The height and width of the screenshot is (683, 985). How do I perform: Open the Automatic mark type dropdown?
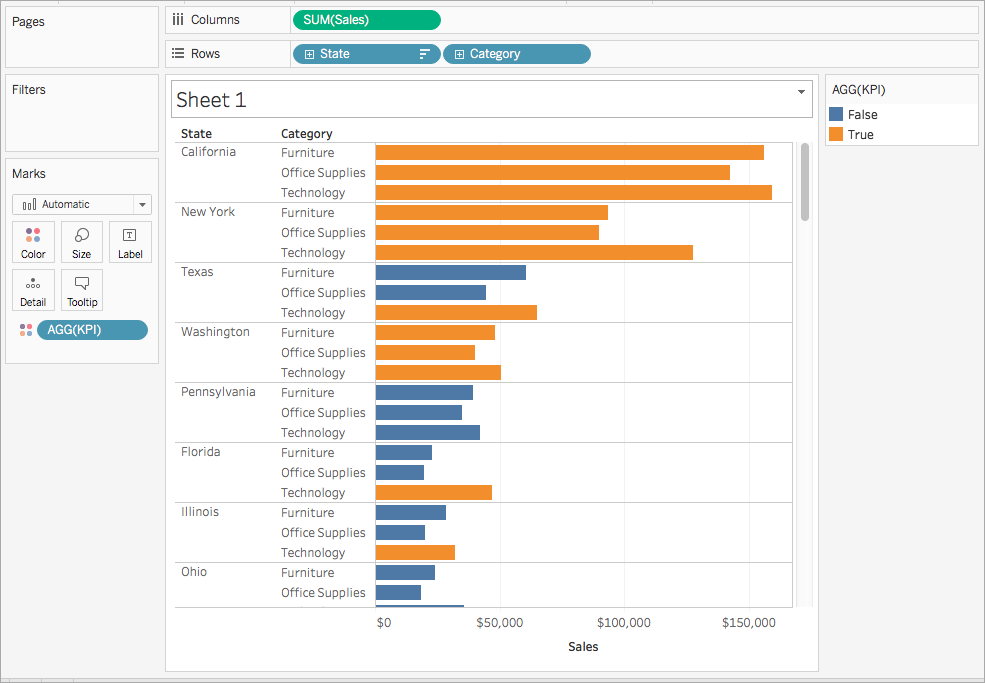[x=142, y=205]
